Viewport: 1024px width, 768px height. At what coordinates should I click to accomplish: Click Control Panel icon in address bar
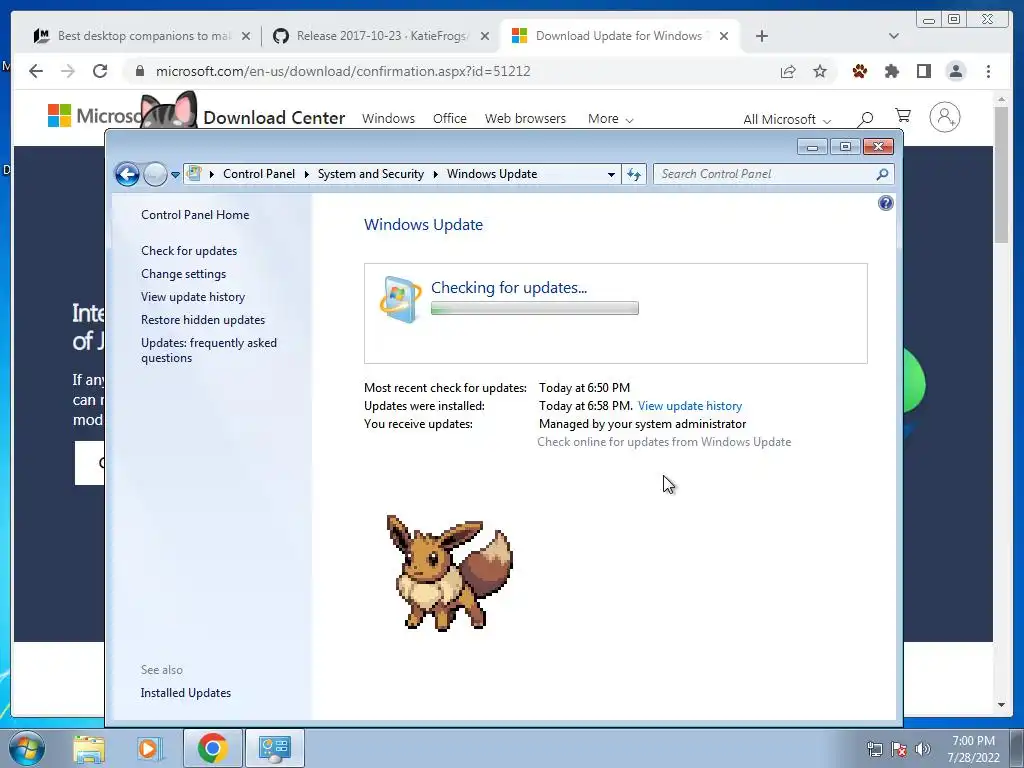pos(194,173)
